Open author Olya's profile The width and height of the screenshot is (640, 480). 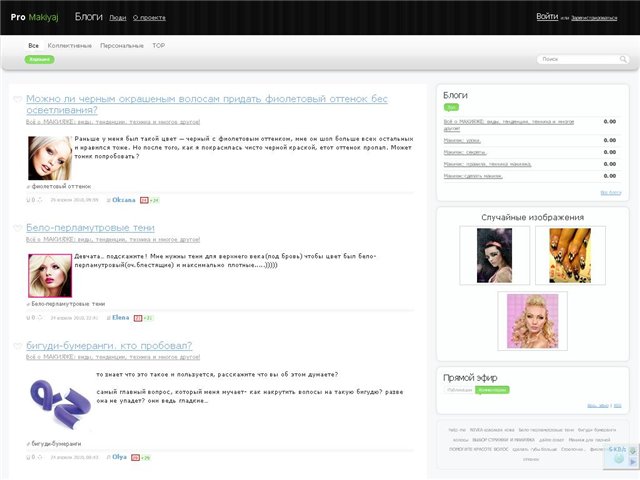[120, 457]
